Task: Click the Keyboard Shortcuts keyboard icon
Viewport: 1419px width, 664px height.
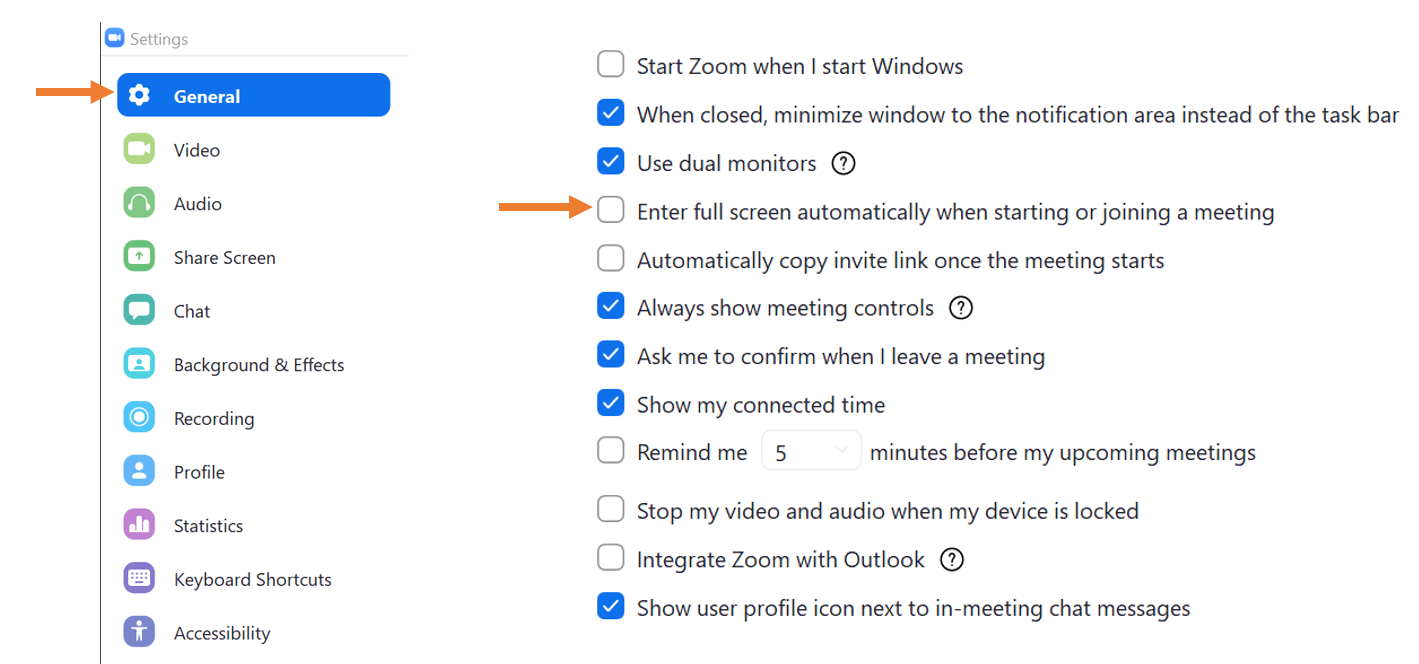Action: [139, 578]
